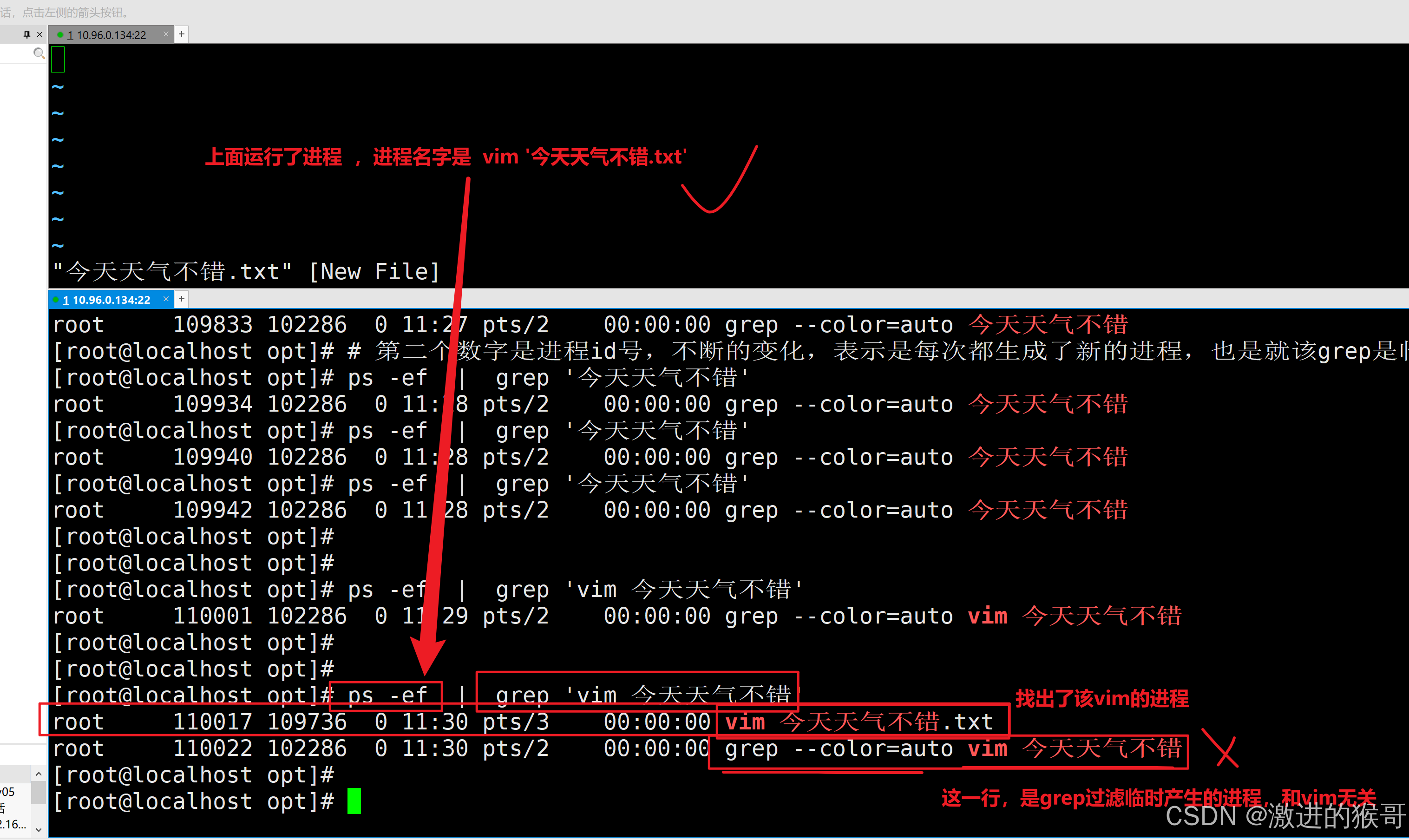Click the green vim cursor in upper terminal
This screenshot has height=840, width=1409.
58,59
